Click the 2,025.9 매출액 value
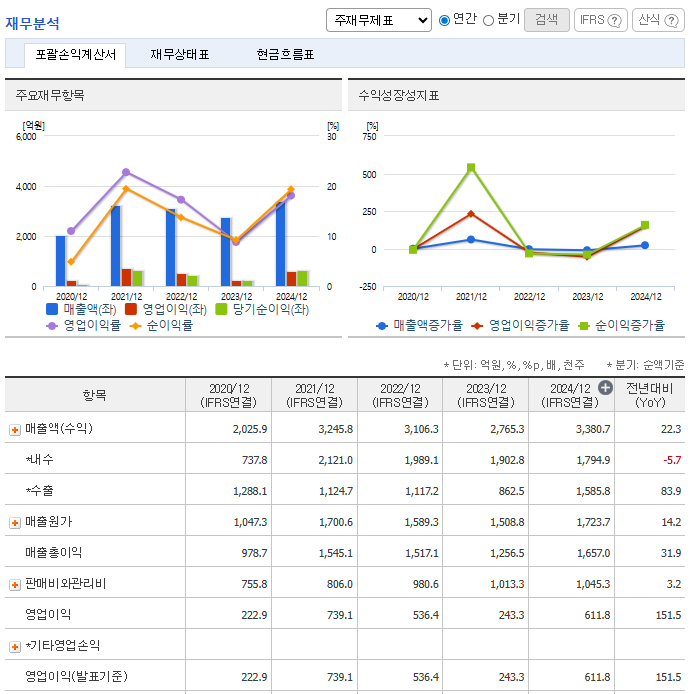Screen dimensions: 692x694 [250, 429]
